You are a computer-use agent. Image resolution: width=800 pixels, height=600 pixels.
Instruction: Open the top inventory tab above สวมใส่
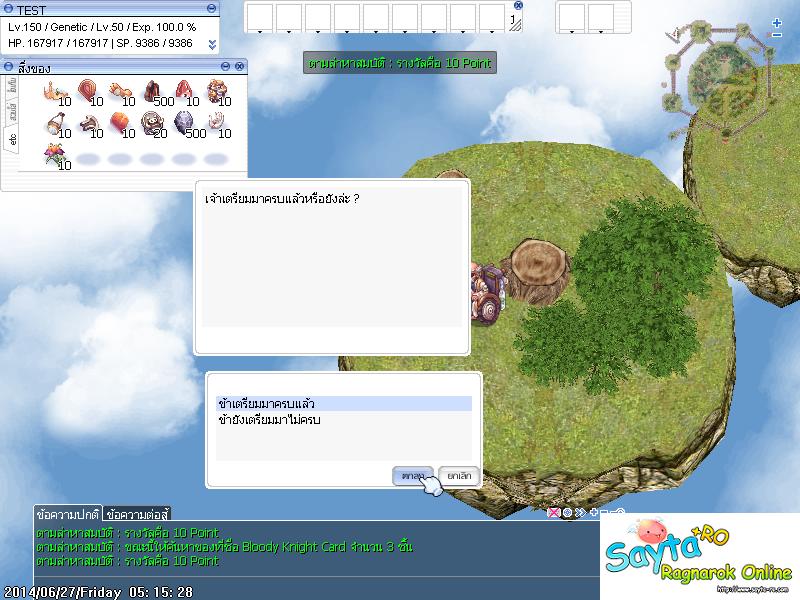pyautogui.click(x=12, y=86)
